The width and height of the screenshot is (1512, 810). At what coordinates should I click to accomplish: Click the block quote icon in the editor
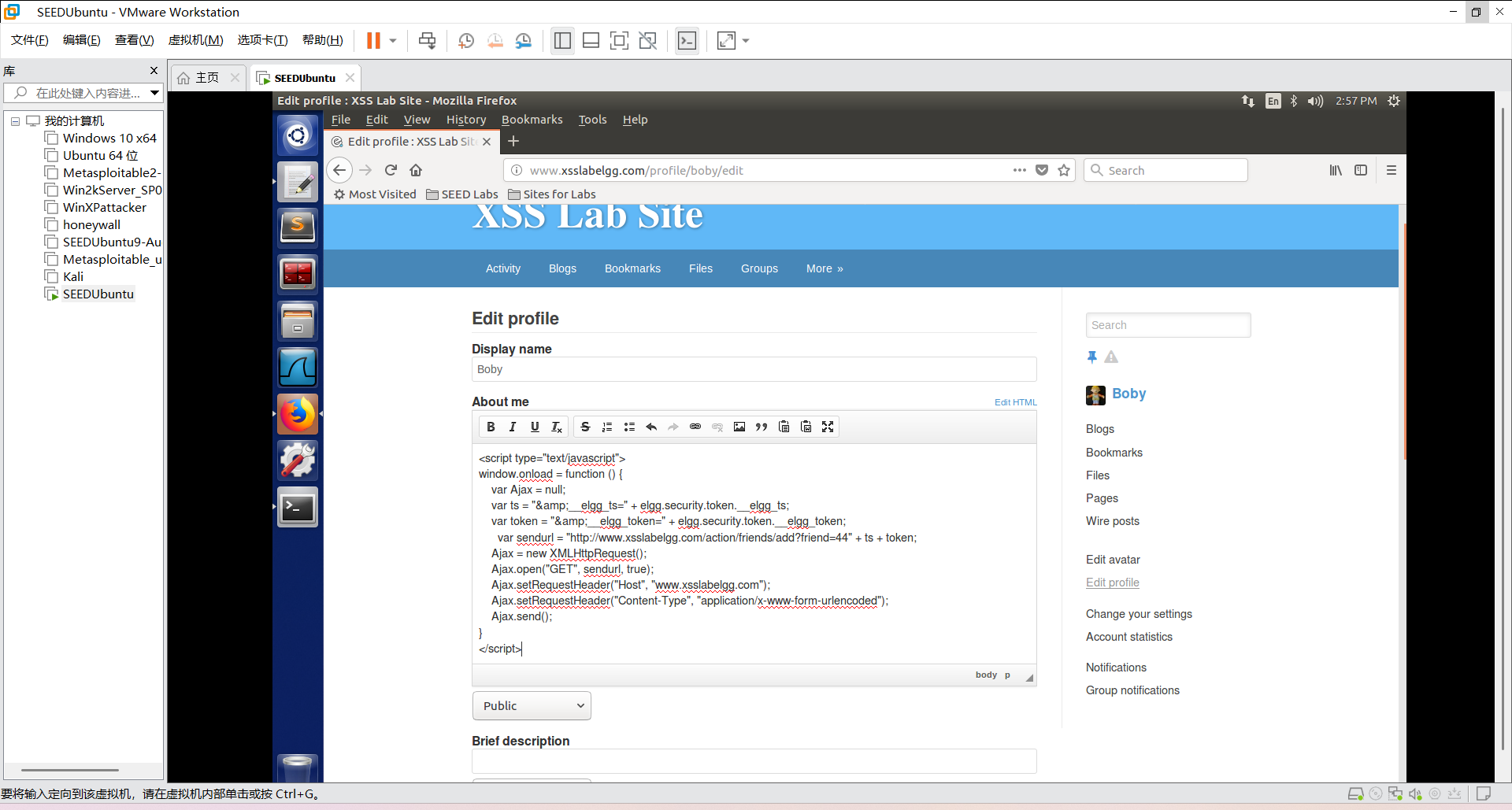762,427
